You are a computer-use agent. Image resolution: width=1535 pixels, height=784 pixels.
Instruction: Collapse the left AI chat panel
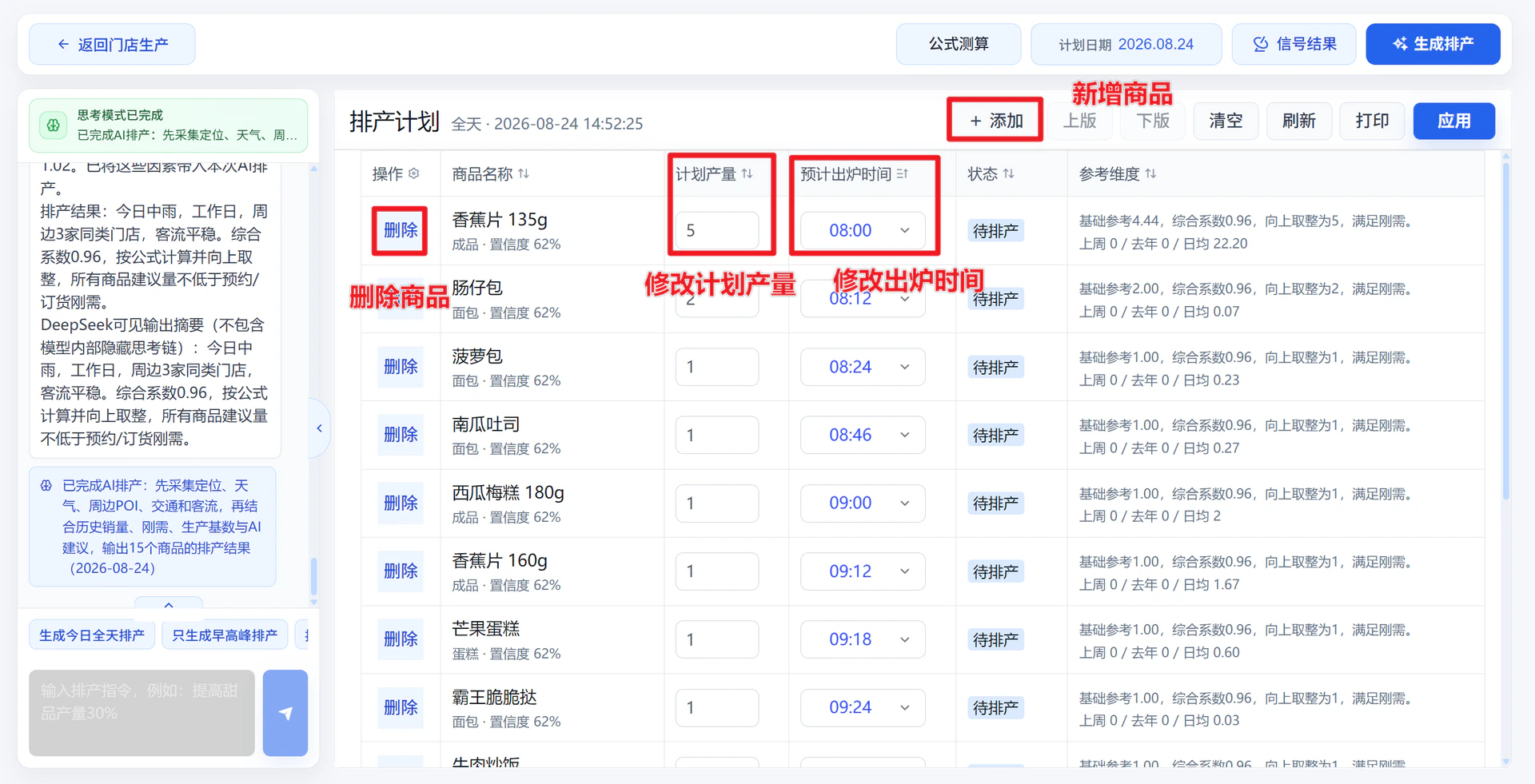[x=320, y=428]
